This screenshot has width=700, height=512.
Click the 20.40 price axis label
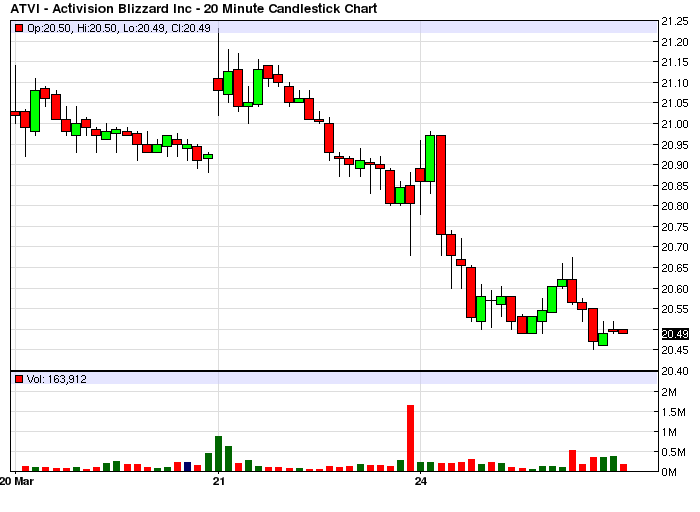(675, 371)
